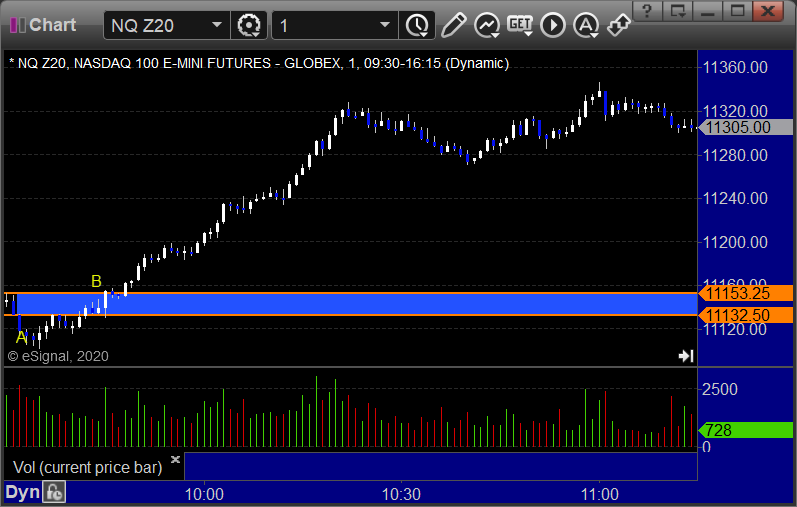
Task: Open the time template clock icon
Action: (x=417, y=25)
